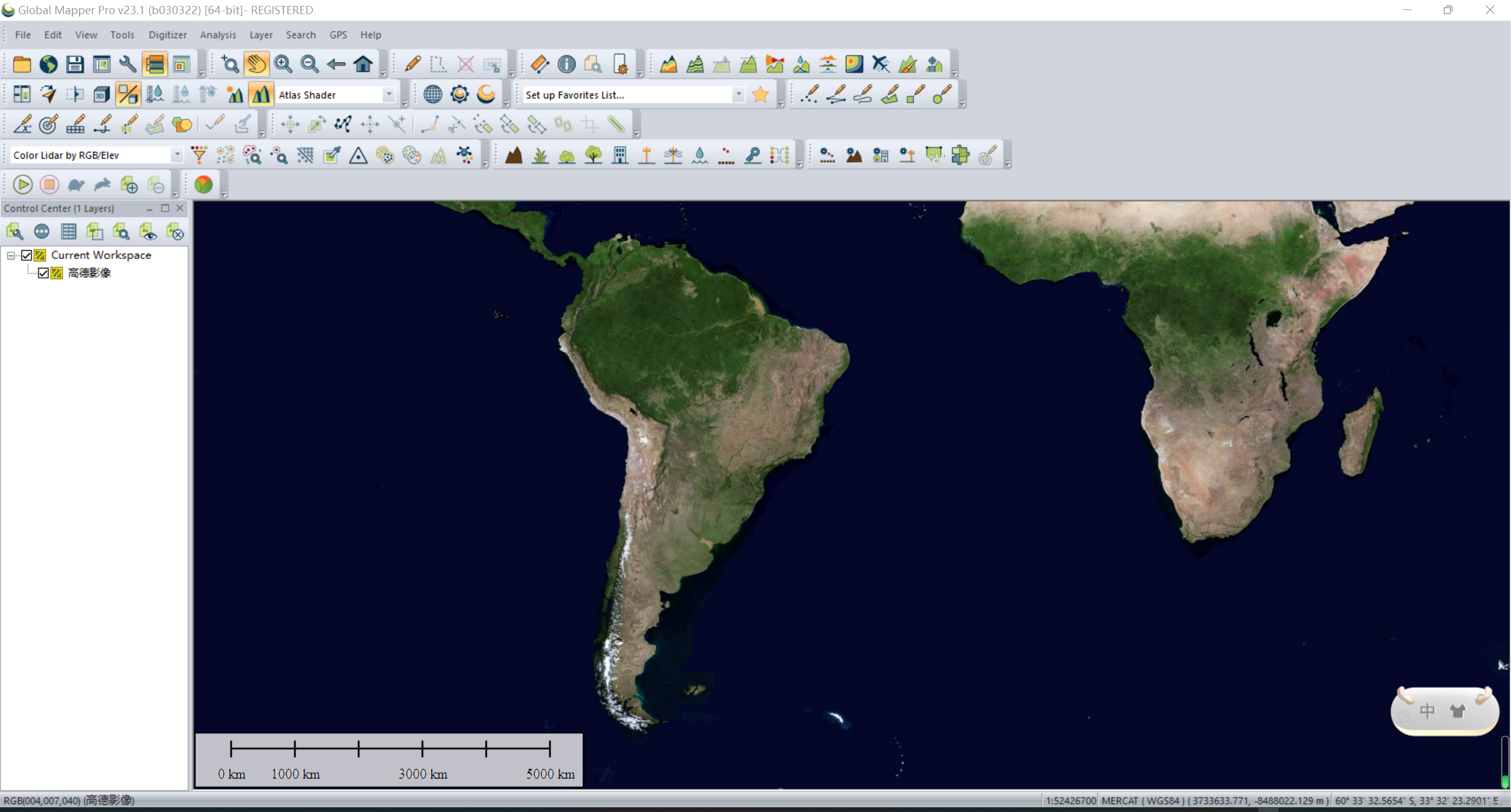Collapse the Current Workspace tree node

[x=11, y=255]
